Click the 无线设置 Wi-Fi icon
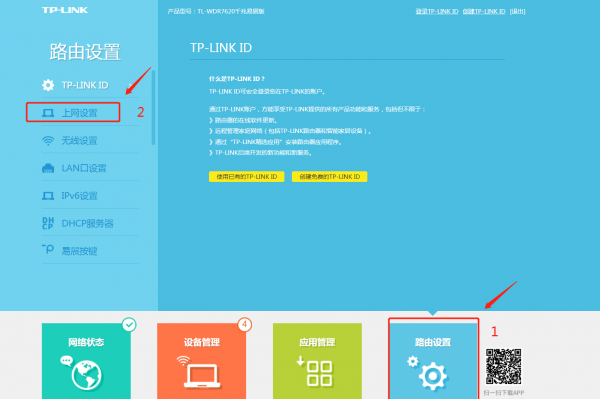This screenshot has height=399, width=600. point(48,141)
